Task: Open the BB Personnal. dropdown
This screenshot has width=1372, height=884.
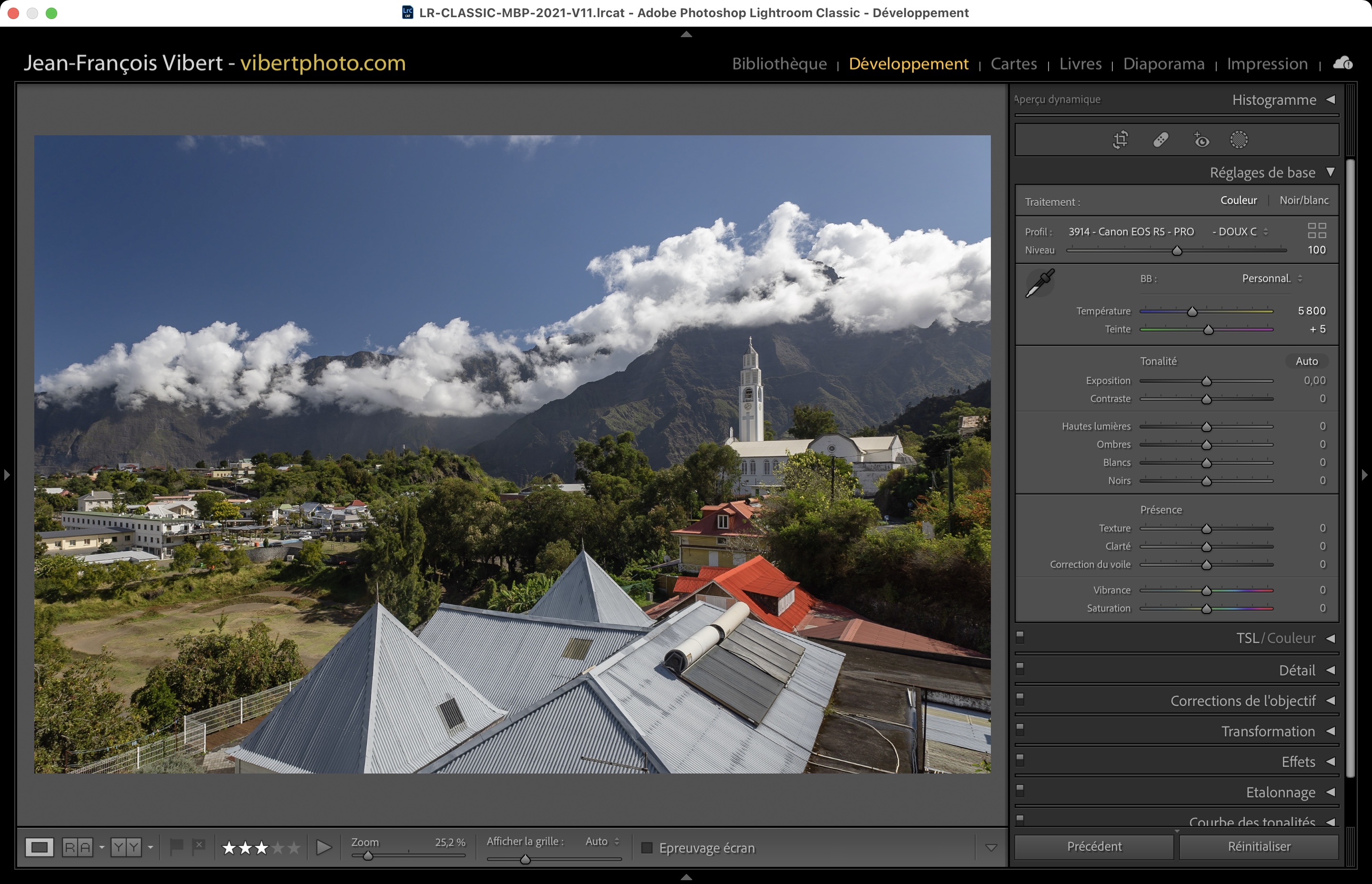Action: [1271, 279]
